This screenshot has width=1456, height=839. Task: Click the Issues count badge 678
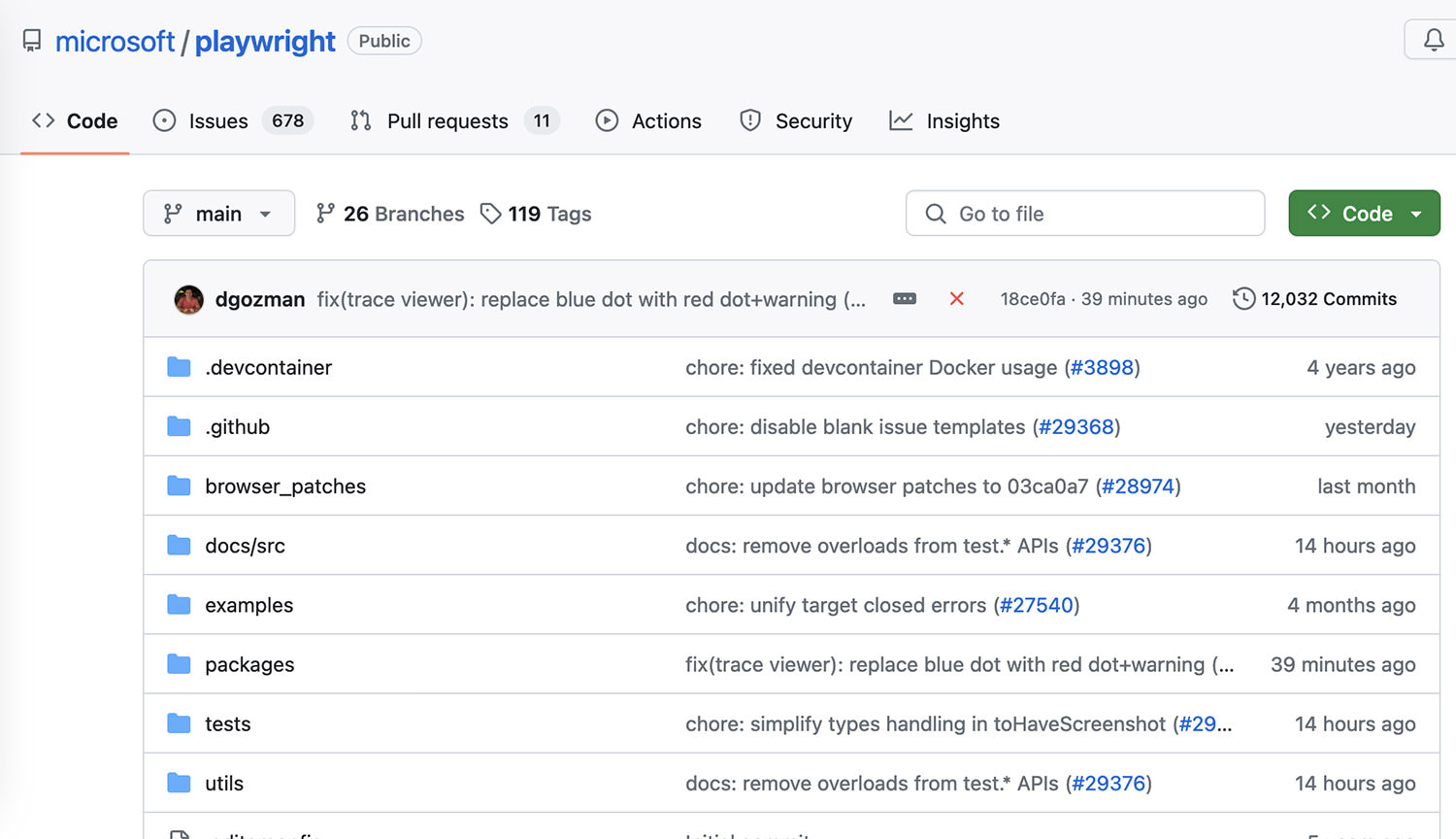[x=287, y=120]
